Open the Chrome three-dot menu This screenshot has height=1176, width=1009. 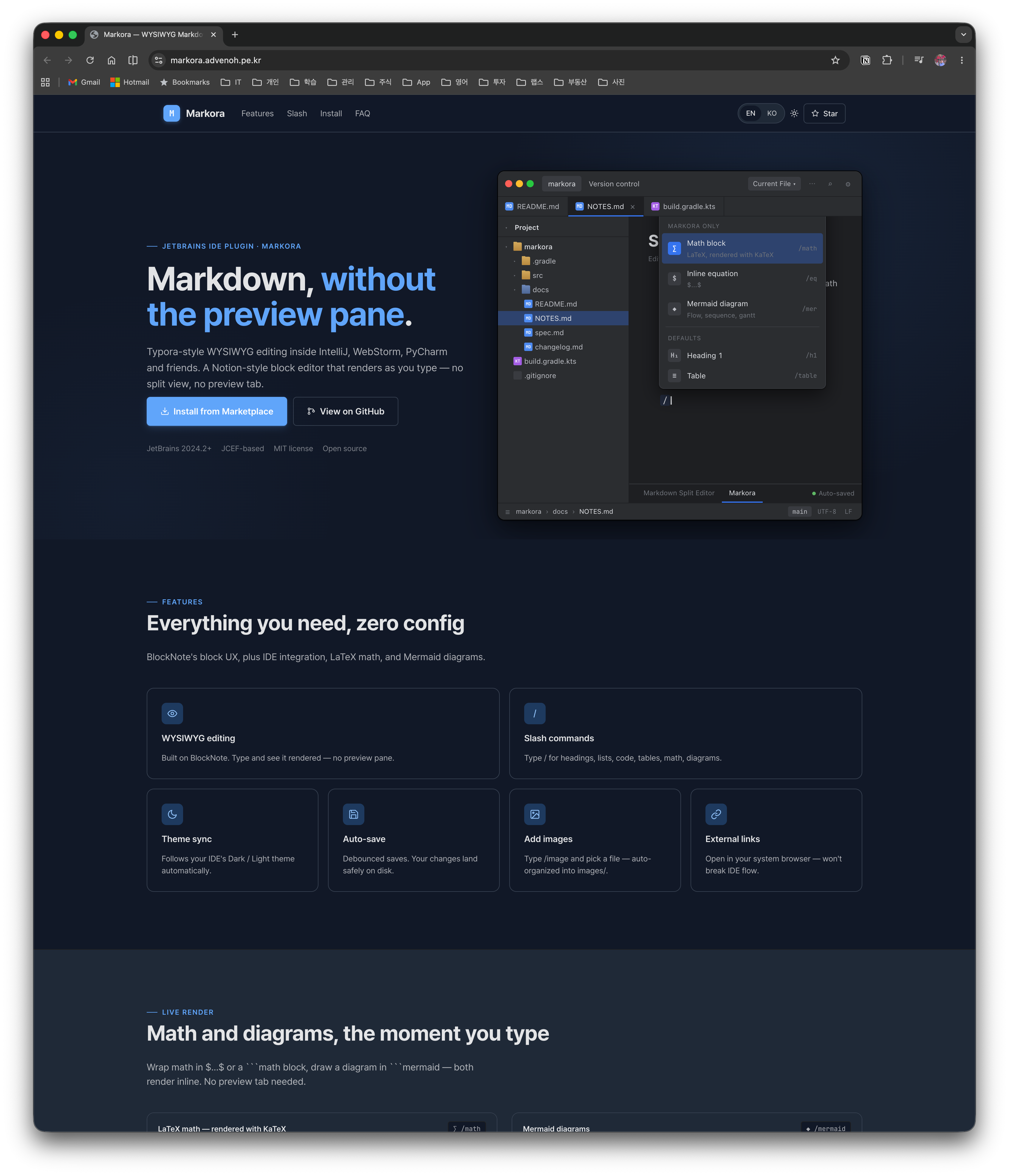[961, 60]
